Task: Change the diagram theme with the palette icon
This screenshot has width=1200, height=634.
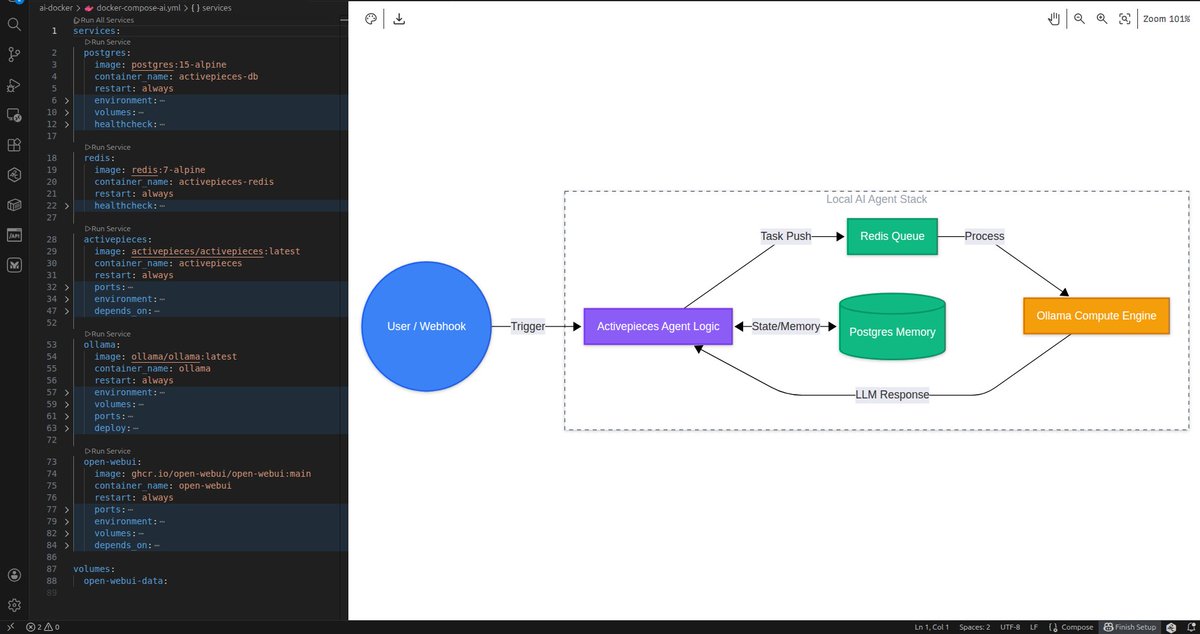Action: pyautogui.click(x=370, y=18)
